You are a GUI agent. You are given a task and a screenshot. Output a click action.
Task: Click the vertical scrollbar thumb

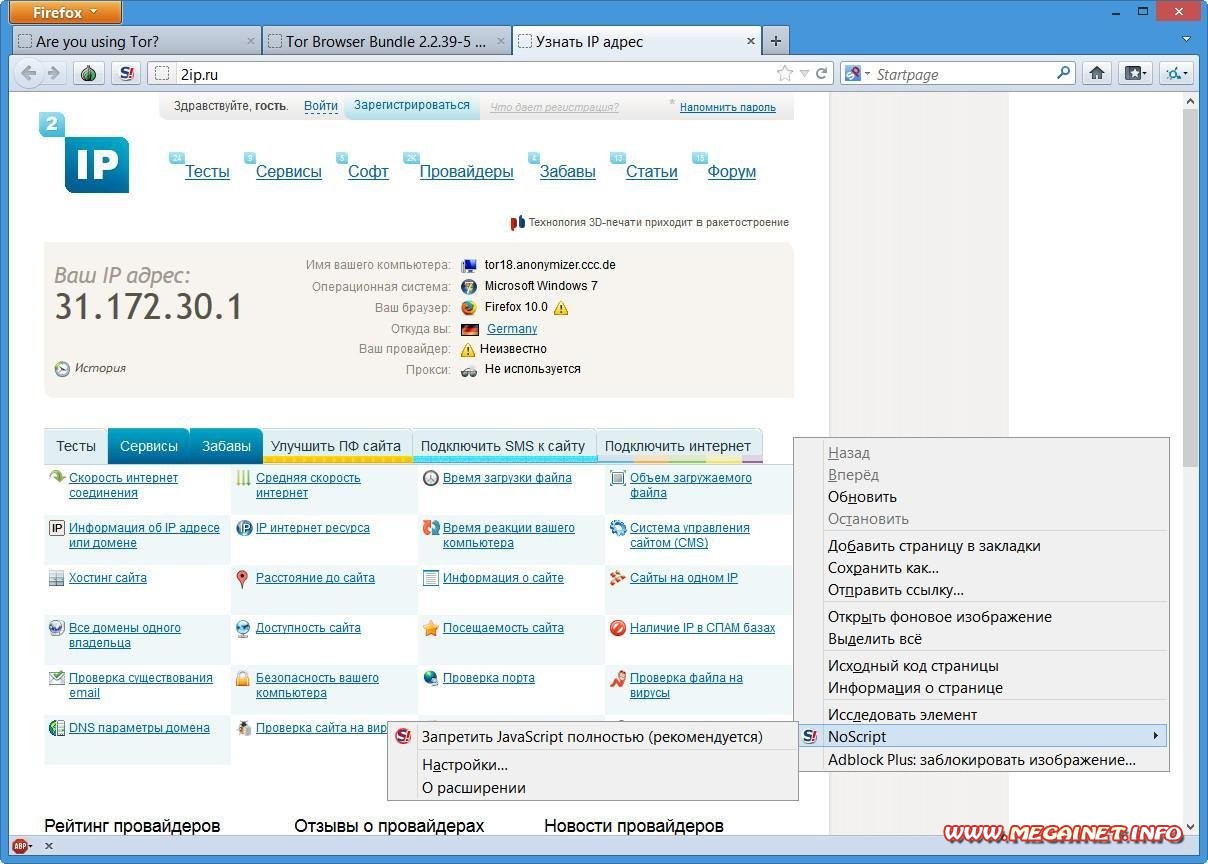[x=1190, y=288]
